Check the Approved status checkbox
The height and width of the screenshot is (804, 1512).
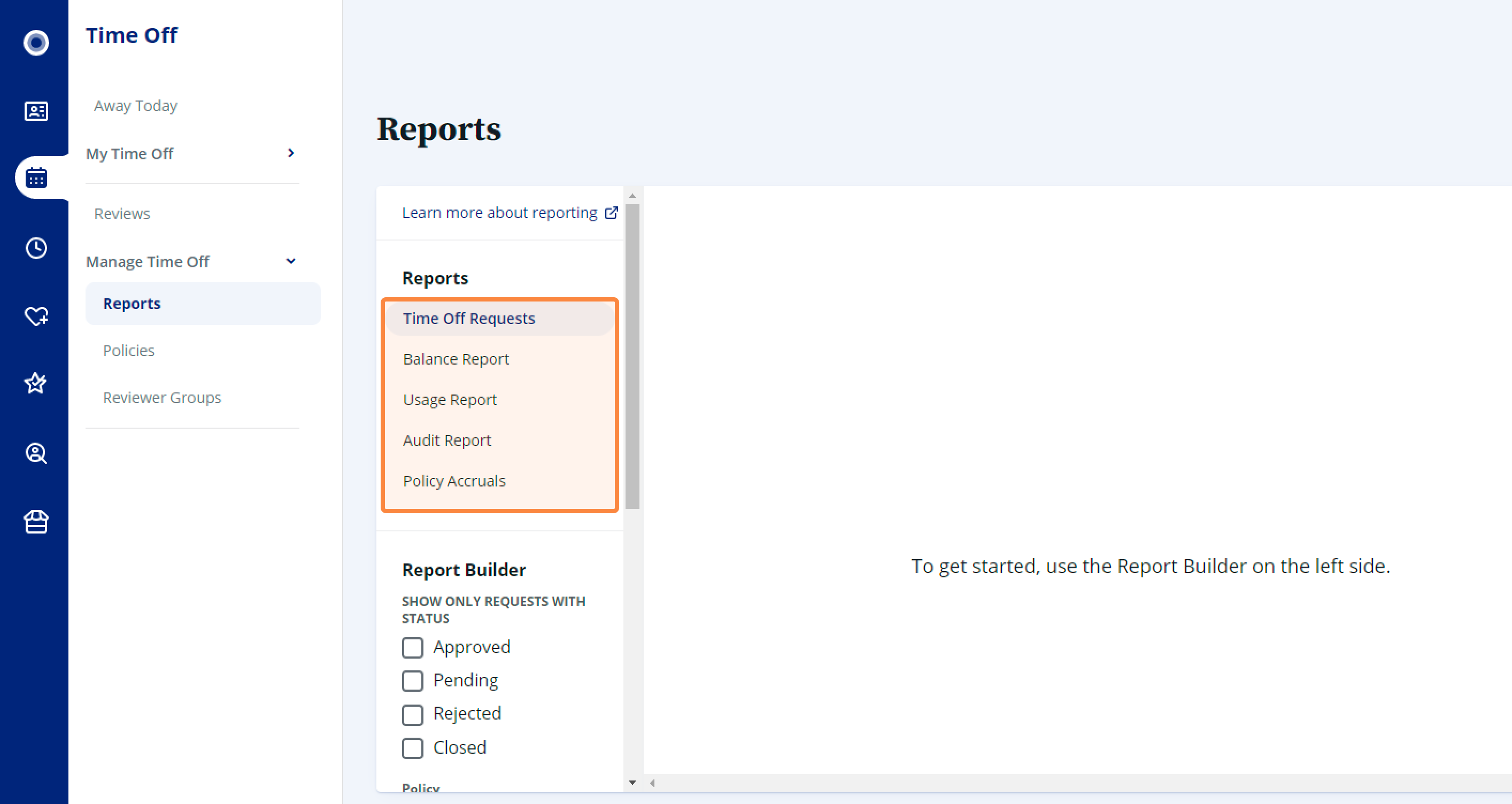tap(413, 647)
